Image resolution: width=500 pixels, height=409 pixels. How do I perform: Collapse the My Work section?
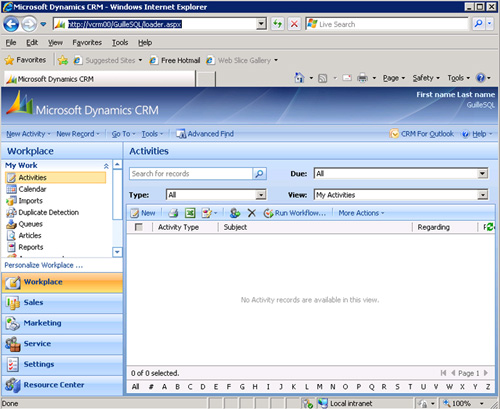pos(106,166)
